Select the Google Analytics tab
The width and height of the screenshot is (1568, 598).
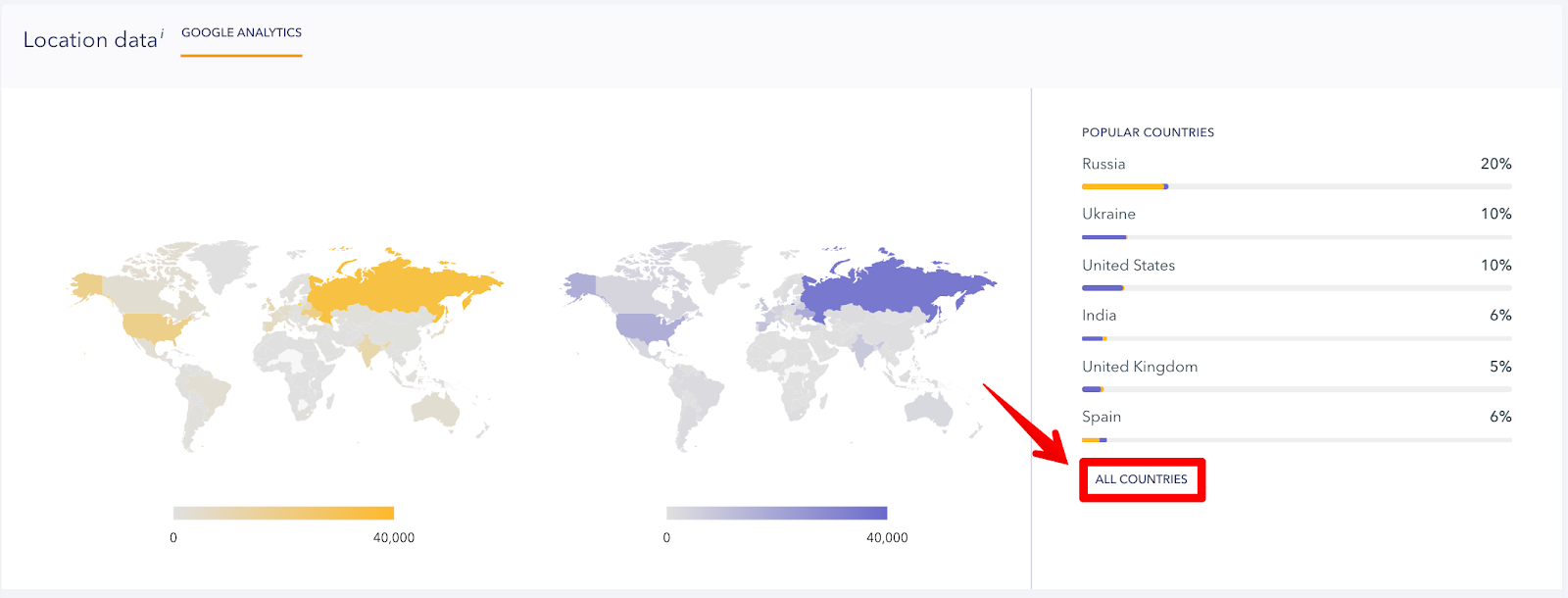point(241,32)
